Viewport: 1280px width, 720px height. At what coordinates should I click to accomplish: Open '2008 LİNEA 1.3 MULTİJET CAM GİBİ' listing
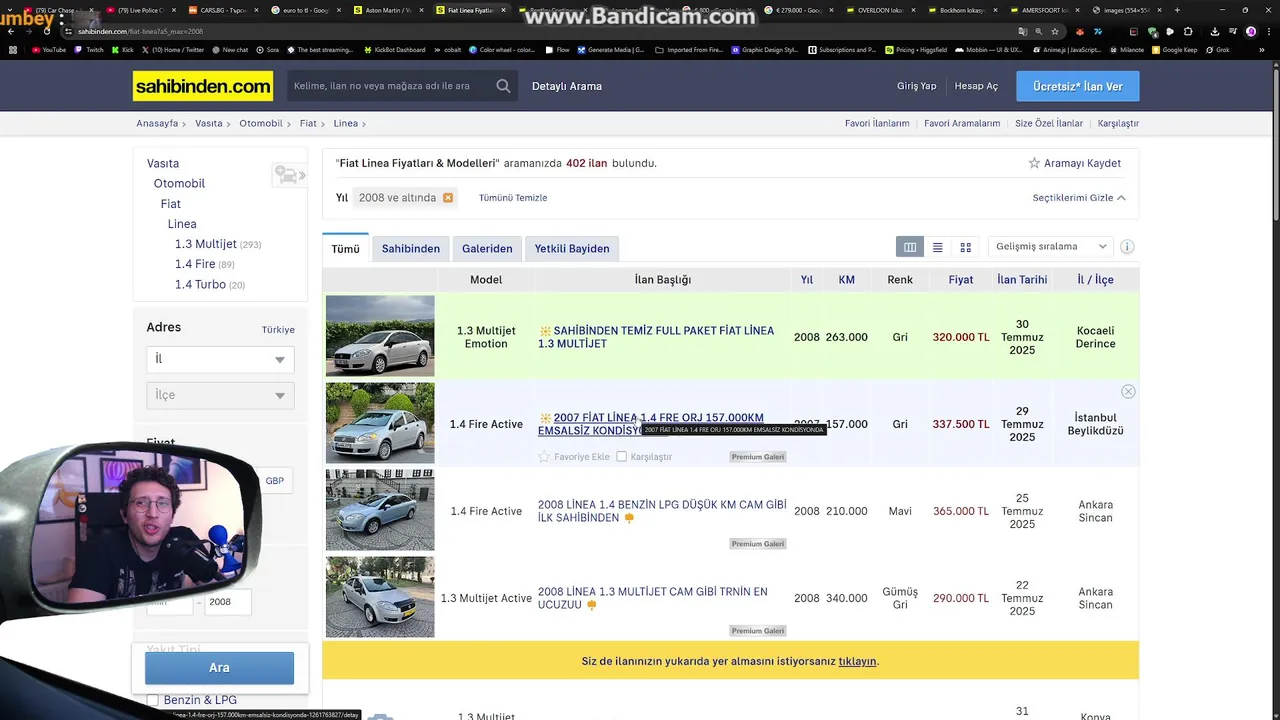[653, 598]
